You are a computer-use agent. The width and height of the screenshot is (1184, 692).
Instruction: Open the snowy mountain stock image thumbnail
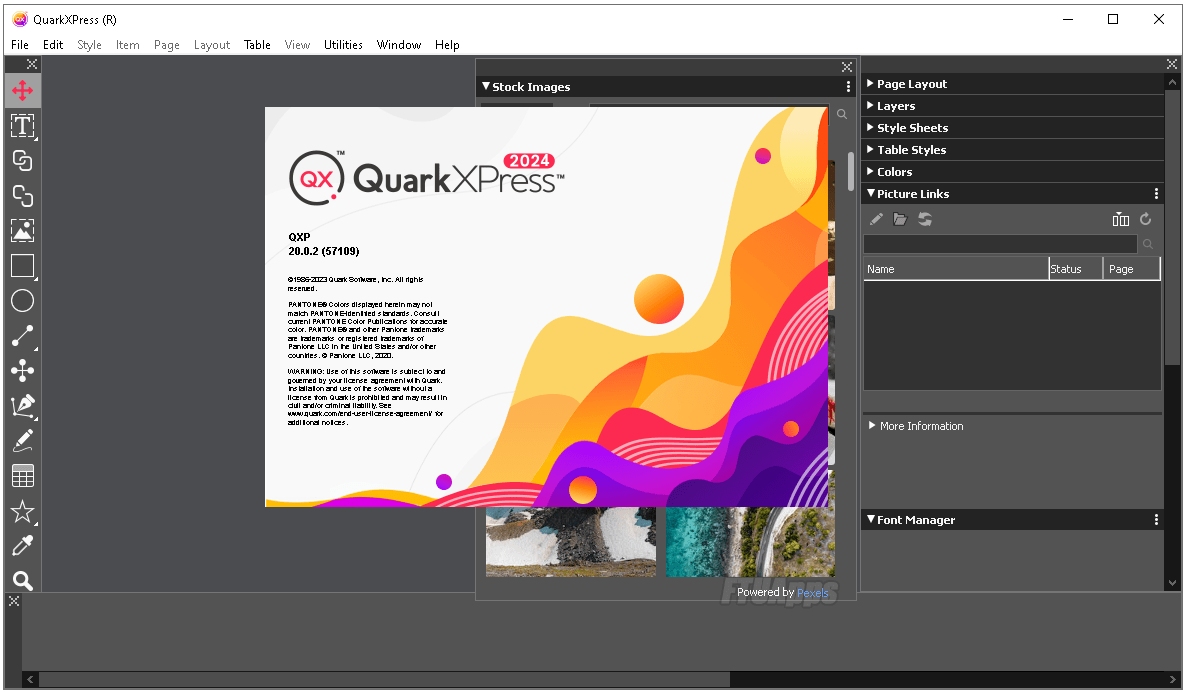tap(571, 542)
